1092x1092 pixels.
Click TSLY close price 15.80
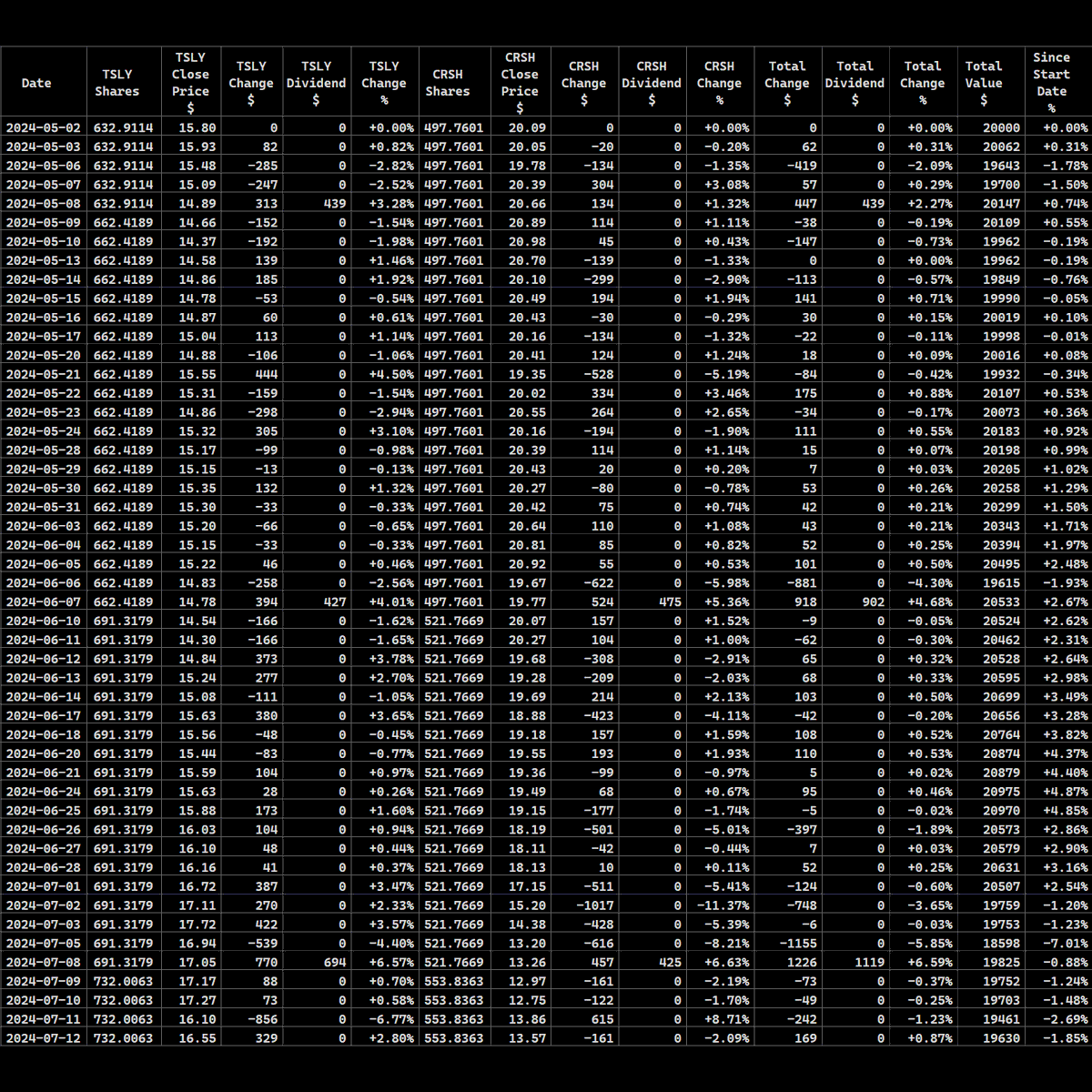[197, 128]
